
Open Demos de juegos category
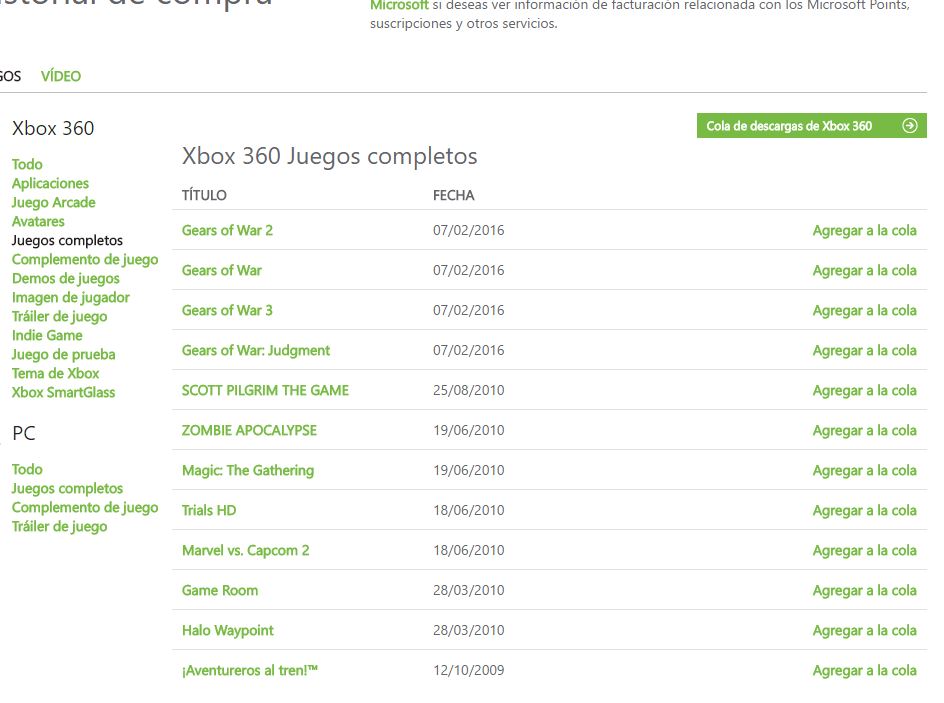pos(66,279)
